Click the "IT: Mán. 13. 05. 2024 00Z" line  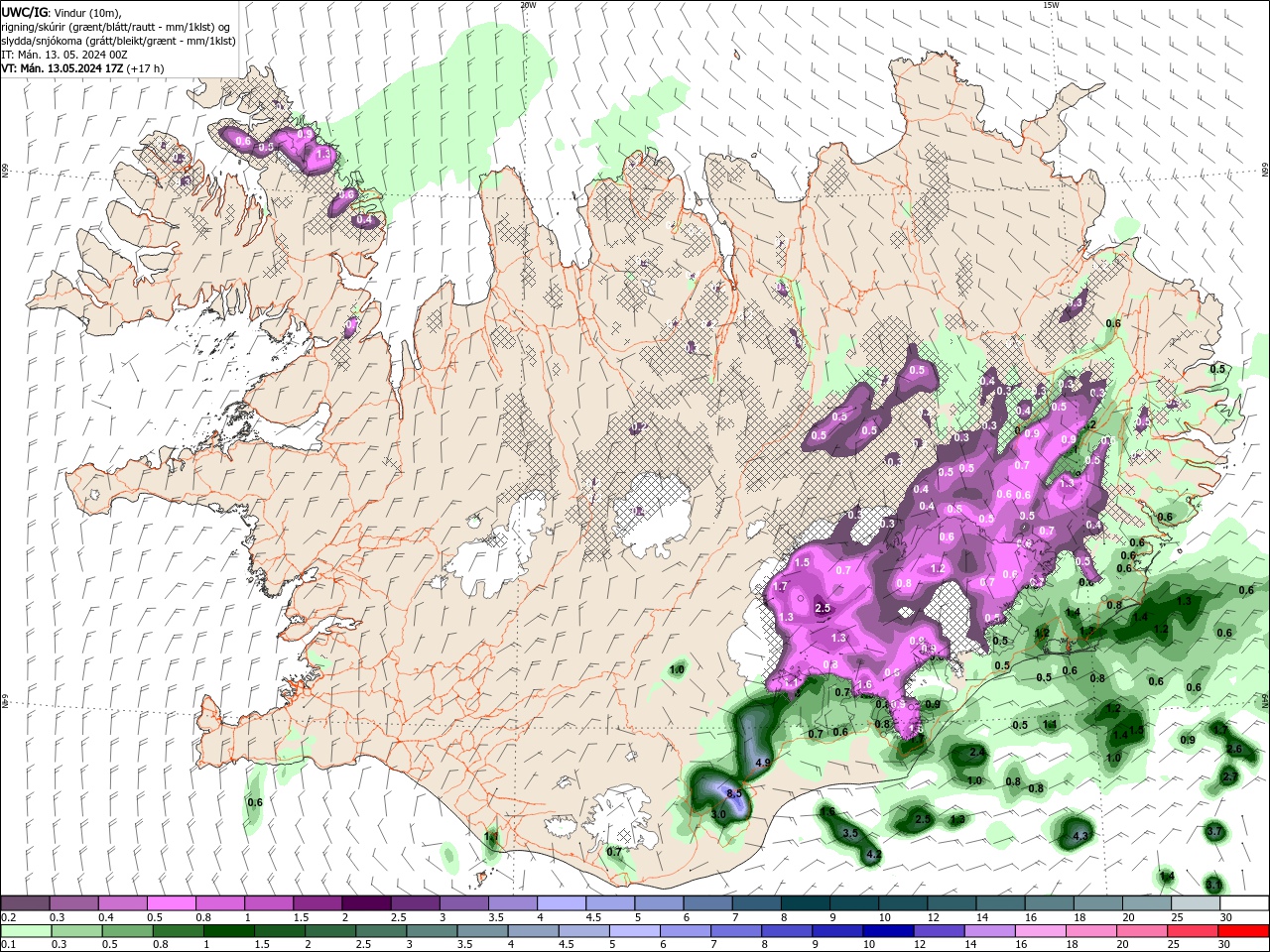[64, 55]
